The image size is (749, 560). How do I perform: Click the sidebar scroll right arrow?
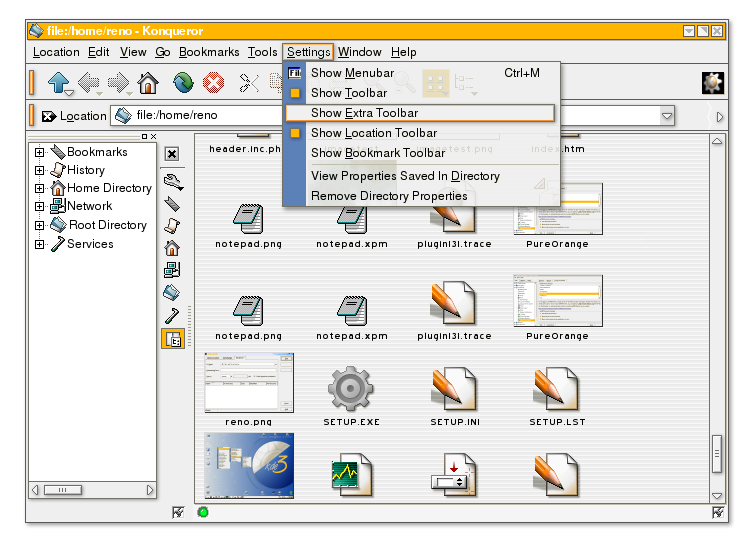[150, 490]
